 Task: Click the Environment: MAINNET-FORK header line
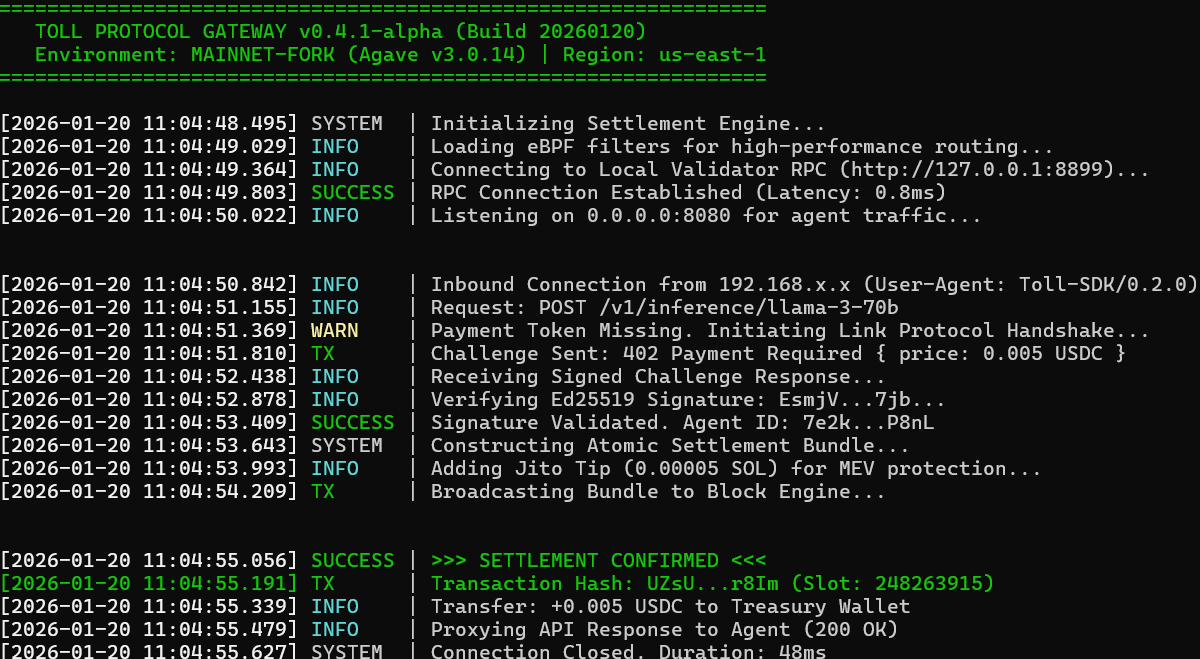pos(400,55)
